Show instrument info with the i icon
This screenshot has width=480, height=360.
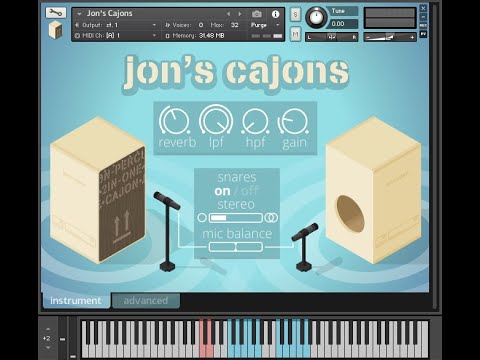(275, 14)
